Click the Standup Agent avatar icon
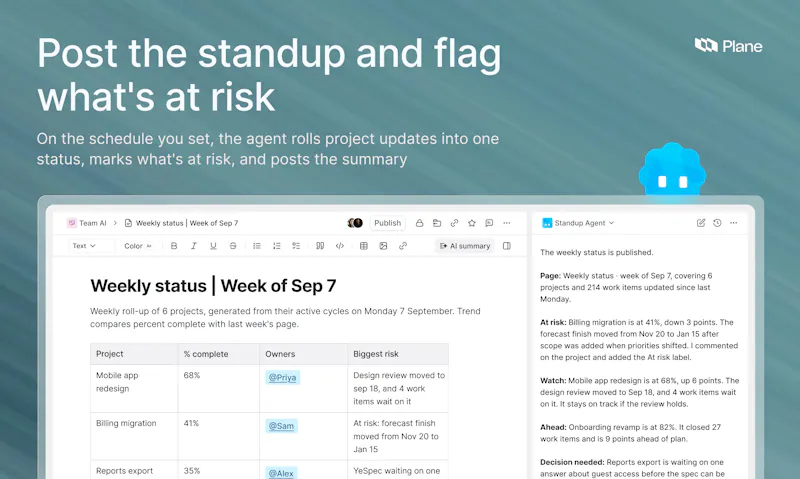 547,223
